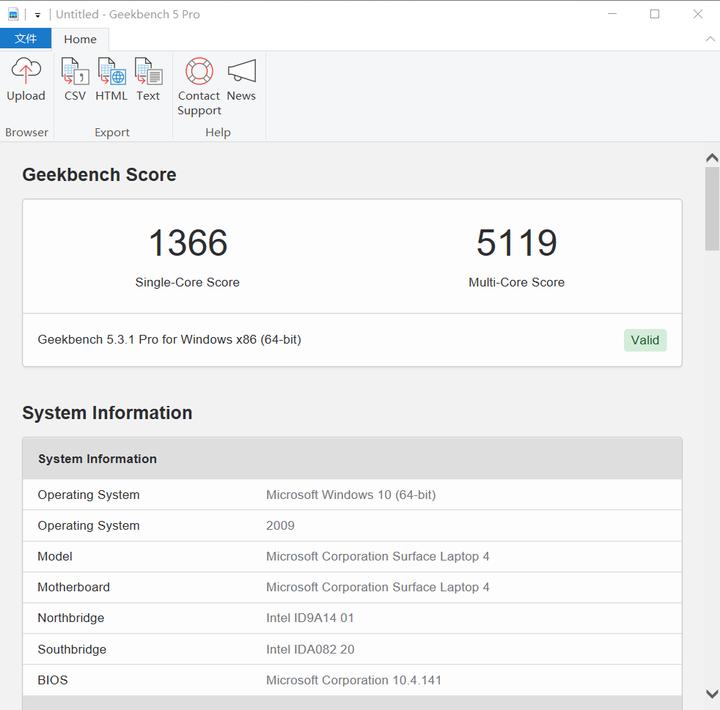Click the vertical scrollbar thumb
Image resolution: width=720 pixels, height=710 pixels.
(x=711, y=208)
